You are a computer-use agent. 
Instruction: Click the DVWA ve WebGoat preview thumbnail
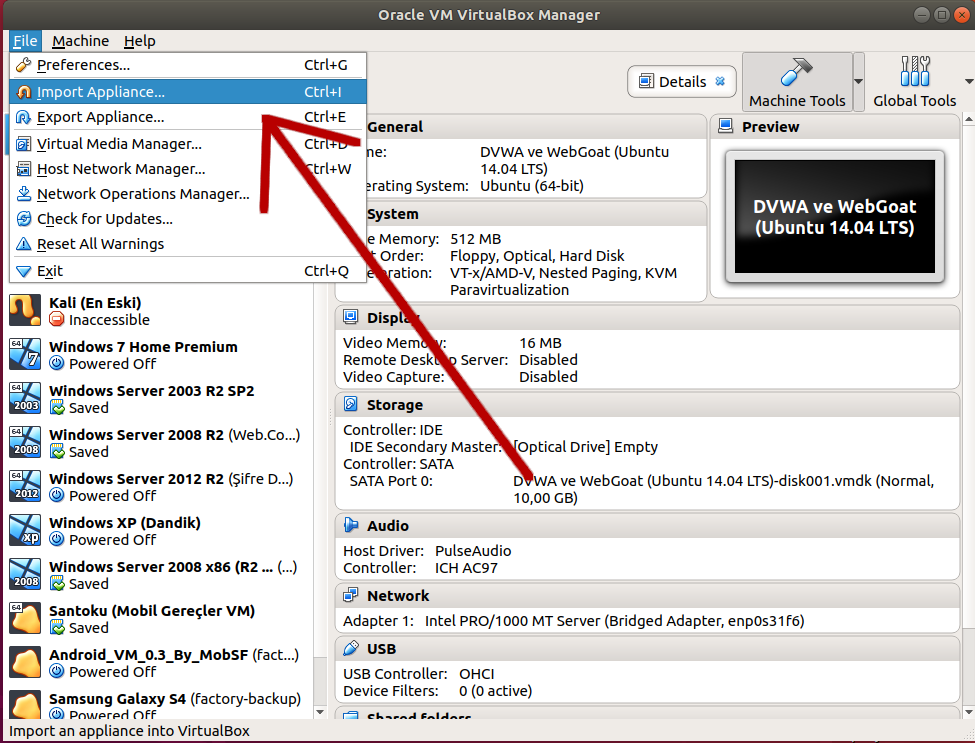[834, 216]
